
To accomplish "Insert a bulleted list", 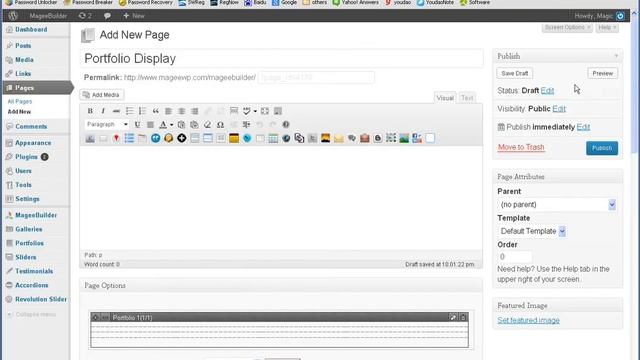I will [x=129, y=111].
